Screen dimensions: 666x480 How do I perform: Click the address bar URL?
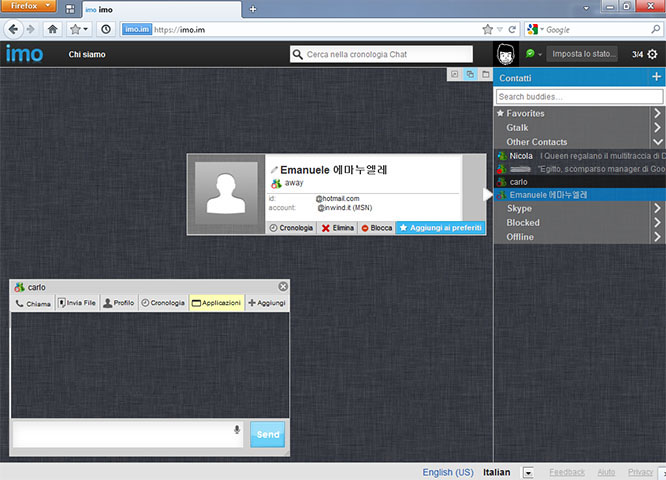click(x=179, y=30)
